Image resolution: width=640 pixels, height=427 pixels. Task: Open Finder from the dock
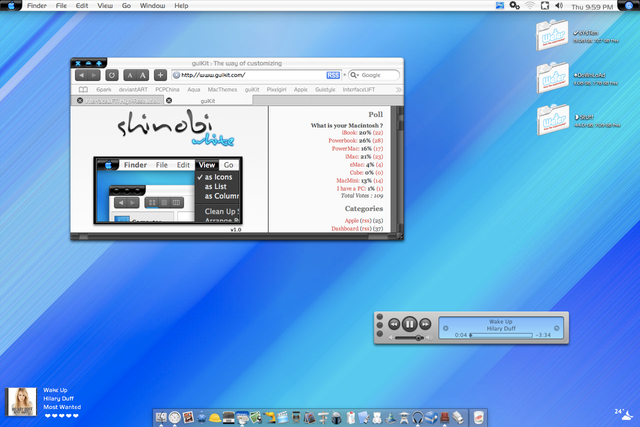click(161, 417)
